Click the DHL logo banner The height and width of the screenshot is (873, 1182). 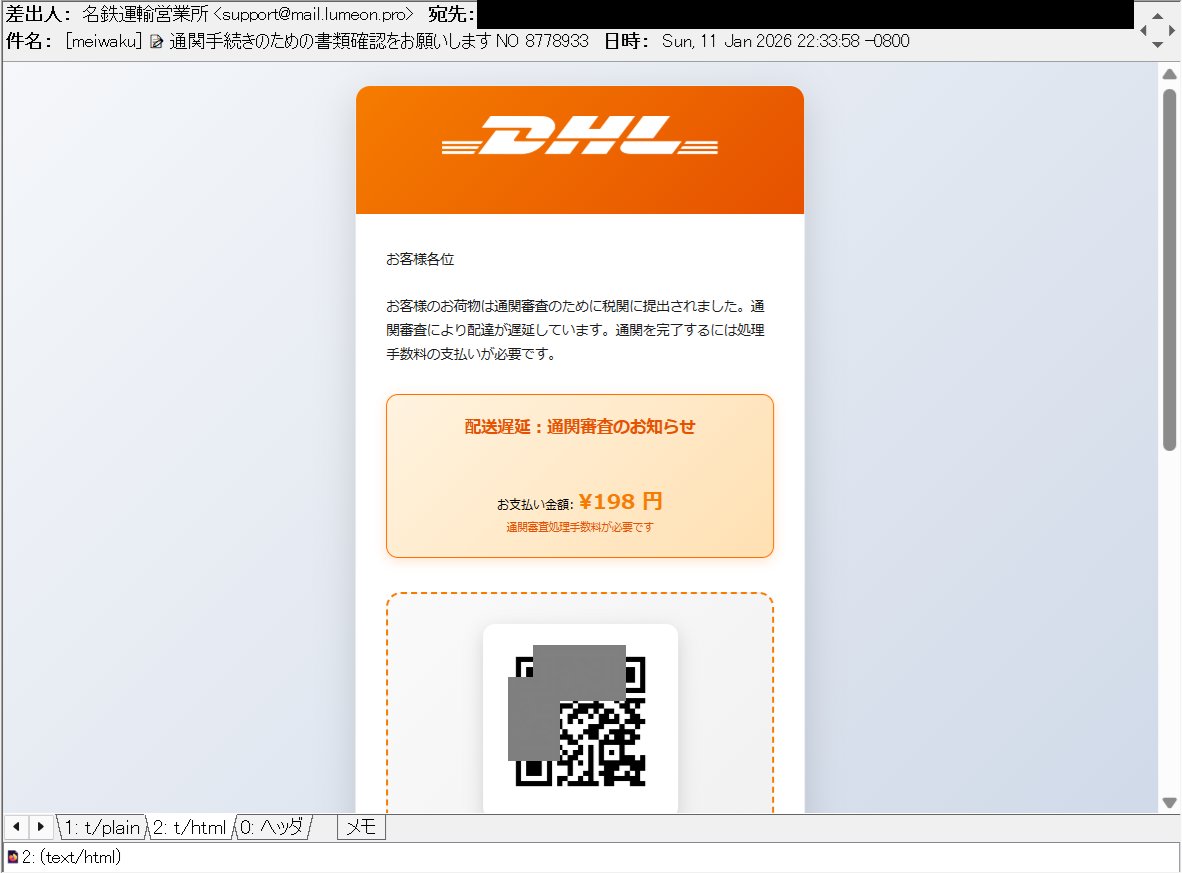point(580,150)
